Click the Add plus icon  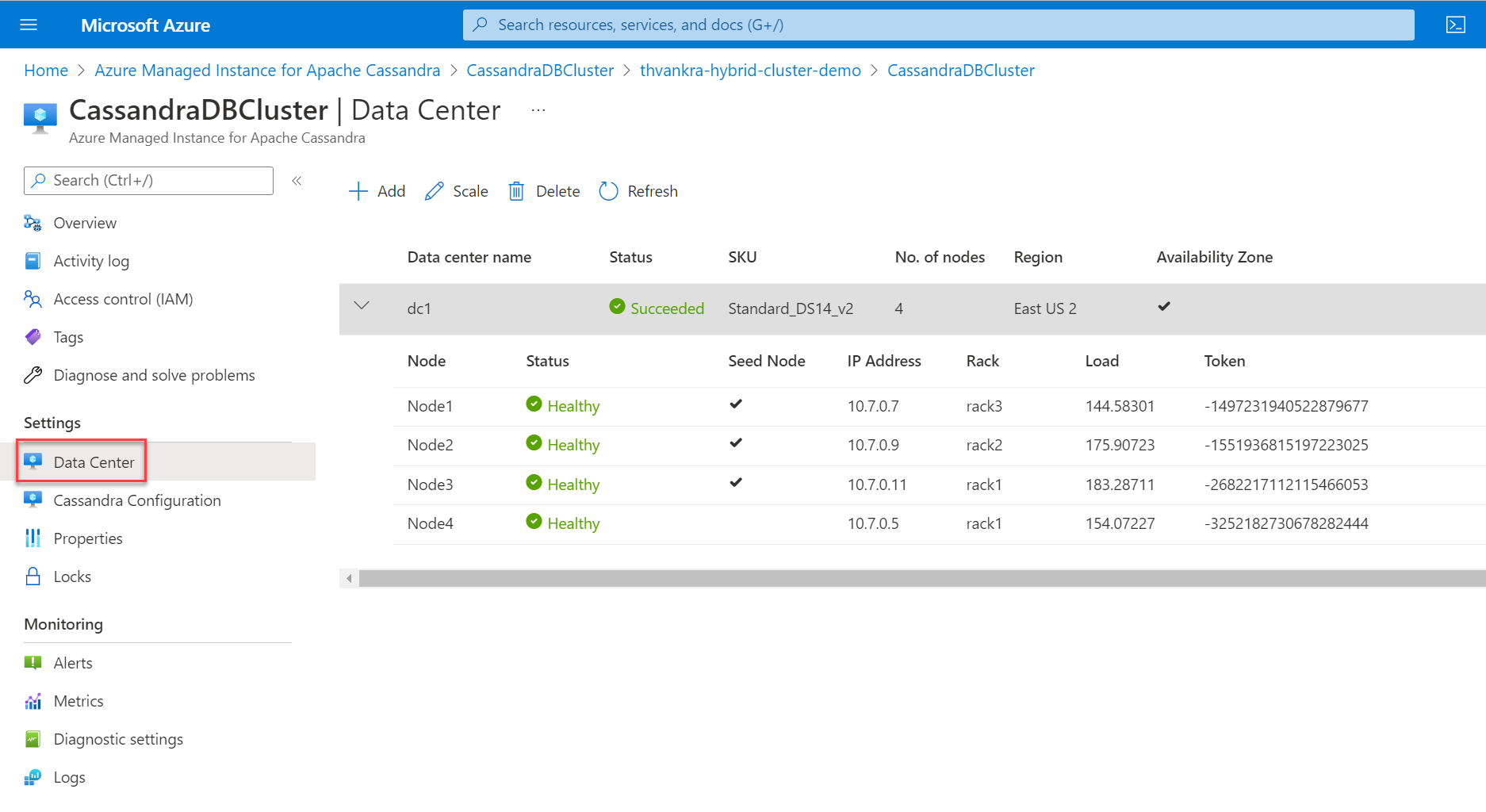358,191
